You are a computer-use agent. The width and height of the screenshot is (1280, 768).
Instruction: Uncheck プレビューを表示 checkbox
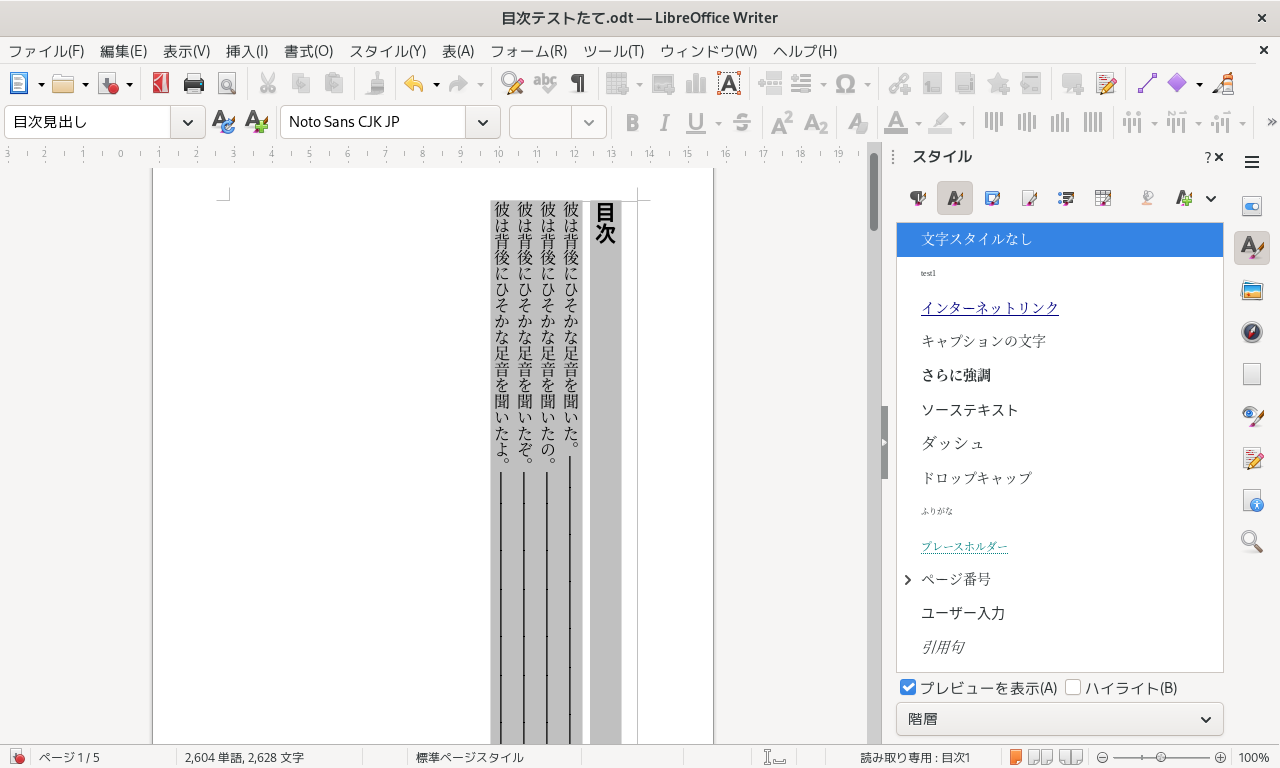(908, 687)
